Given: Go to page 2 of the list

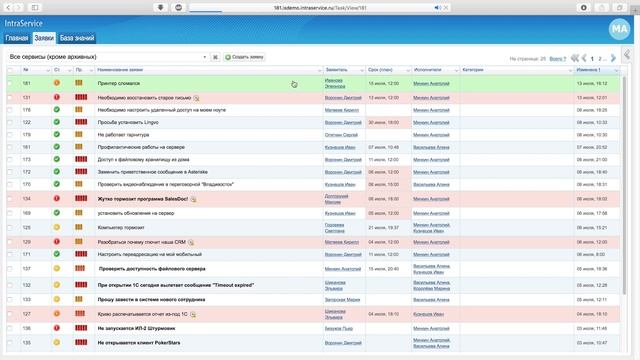Looking at the screenshot, I should coord(600,59).
